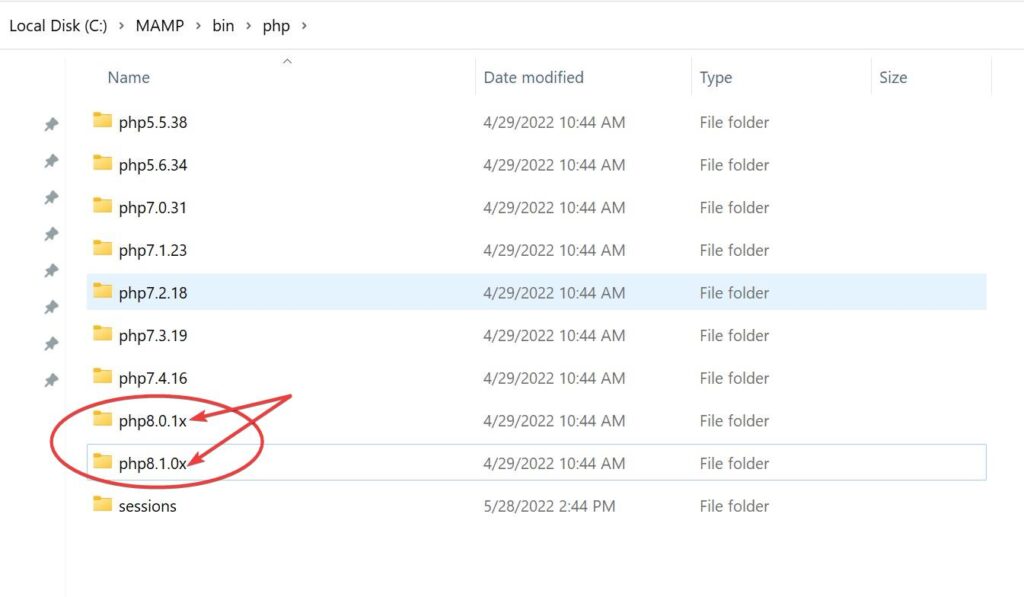Screen dimensions: 1024x597
Task: Click the pin icon beside php7.4.16 row
Action: coord(51,344)
